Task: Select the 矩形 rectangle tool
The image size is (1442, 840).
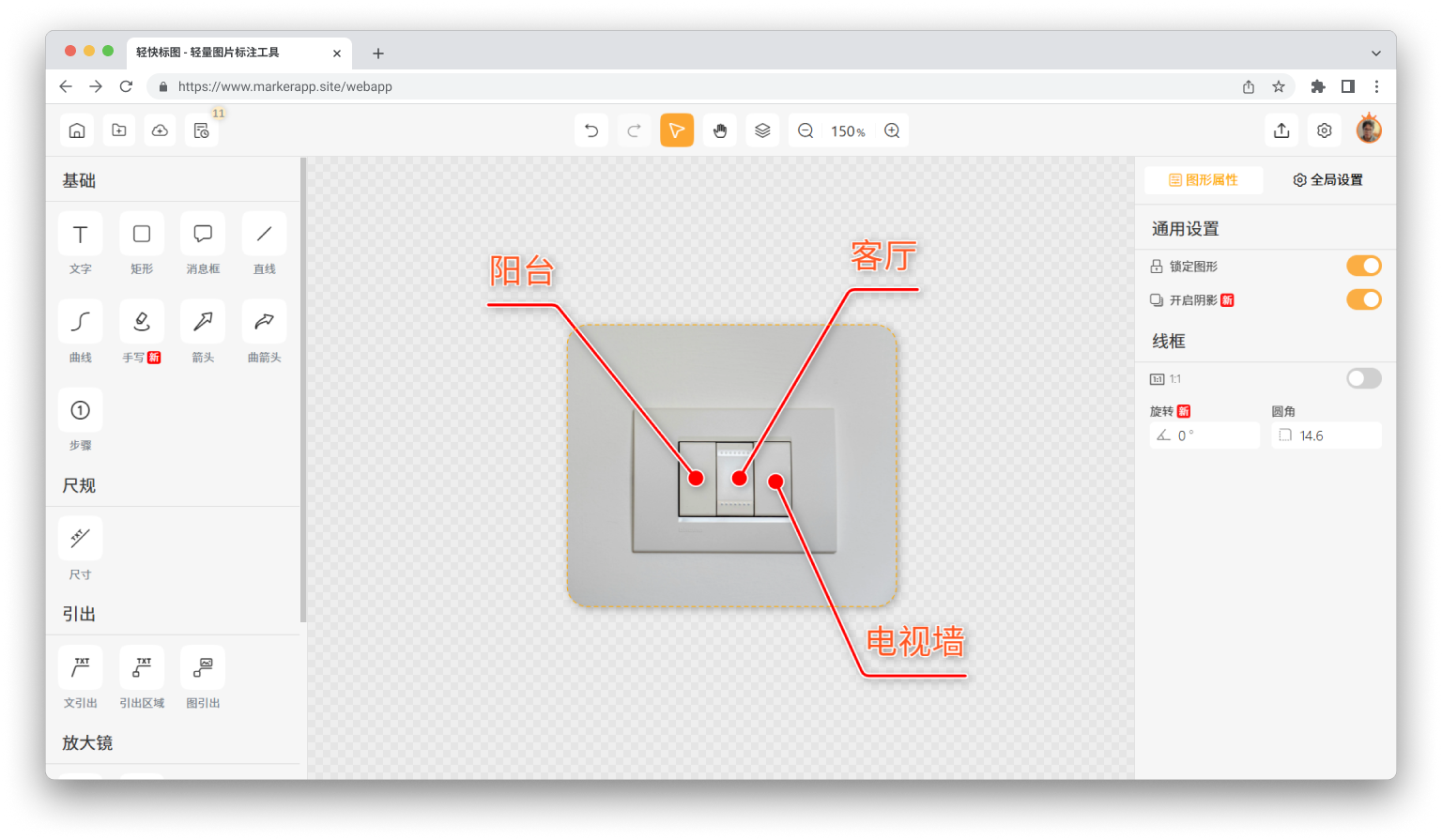Action: pos(142,234)
